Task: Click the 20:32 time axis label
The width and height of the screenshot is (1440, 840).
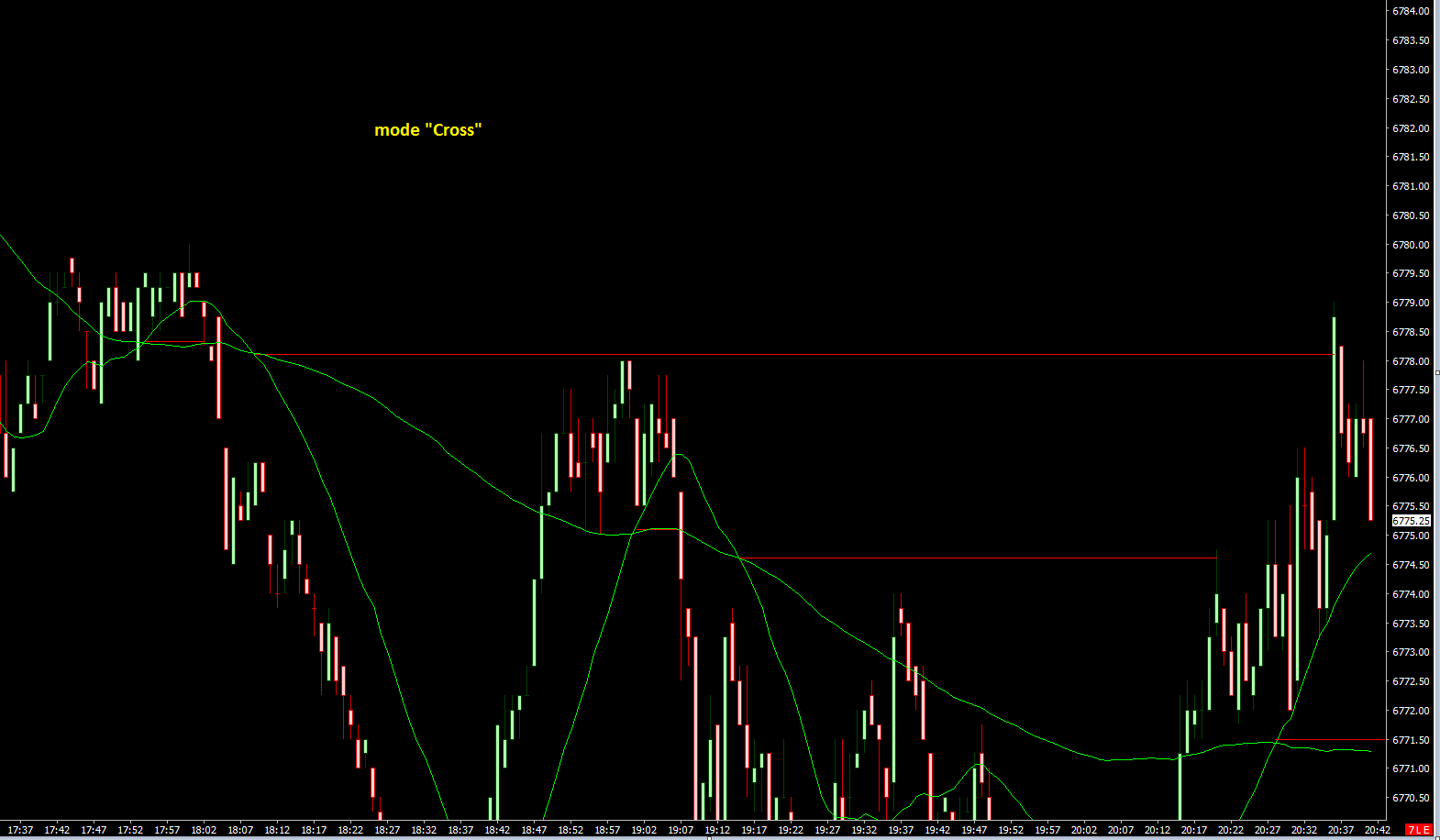Action: tap(1304, 830)
